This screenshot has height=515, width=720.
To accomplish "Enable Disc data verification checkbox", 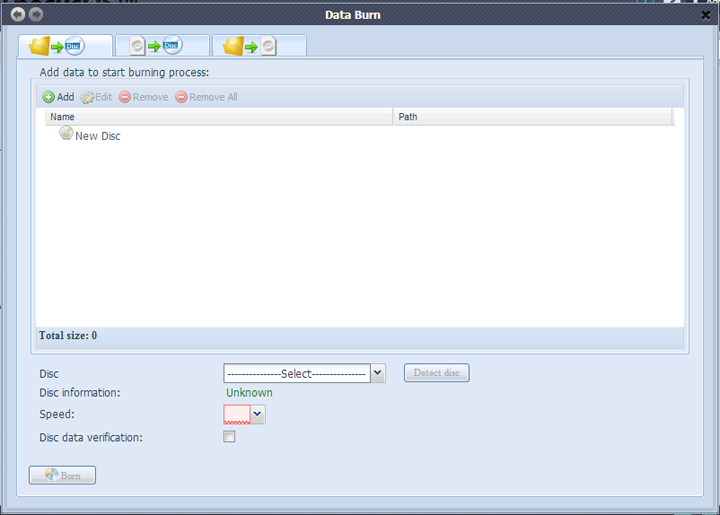I will tap(229, 437).
